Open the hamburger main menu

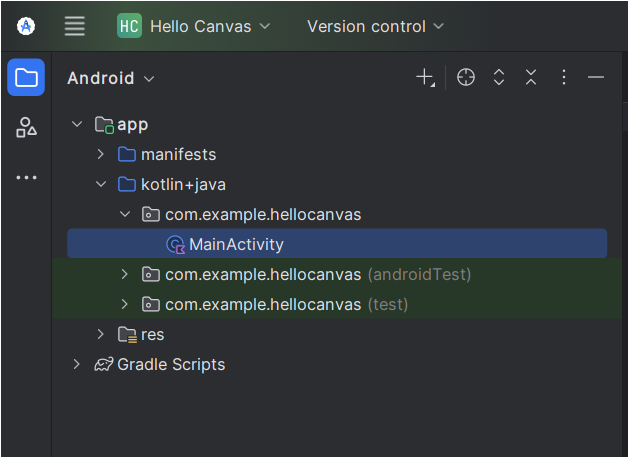(74, 26)
